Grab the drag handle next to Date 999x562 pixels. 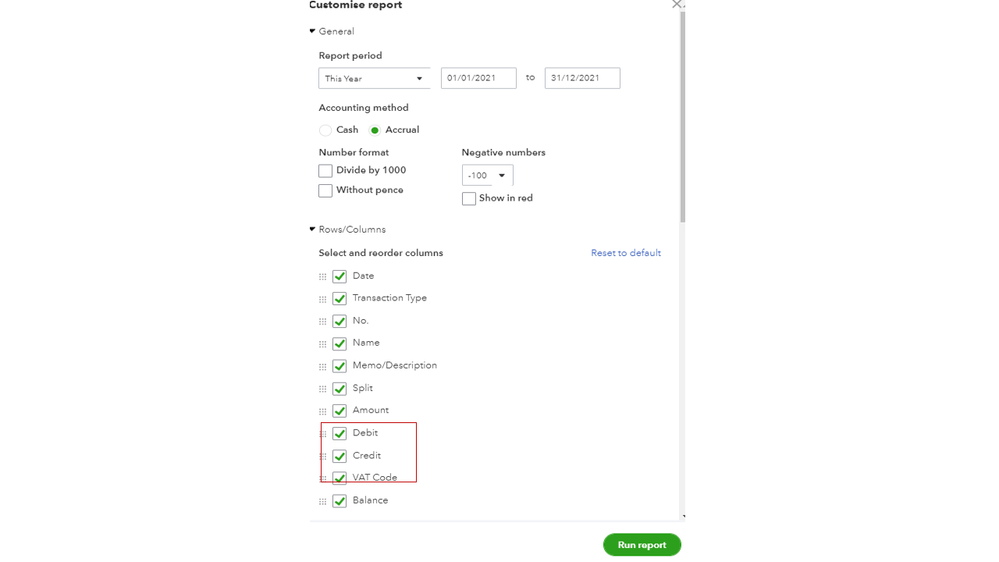point(323,277)
